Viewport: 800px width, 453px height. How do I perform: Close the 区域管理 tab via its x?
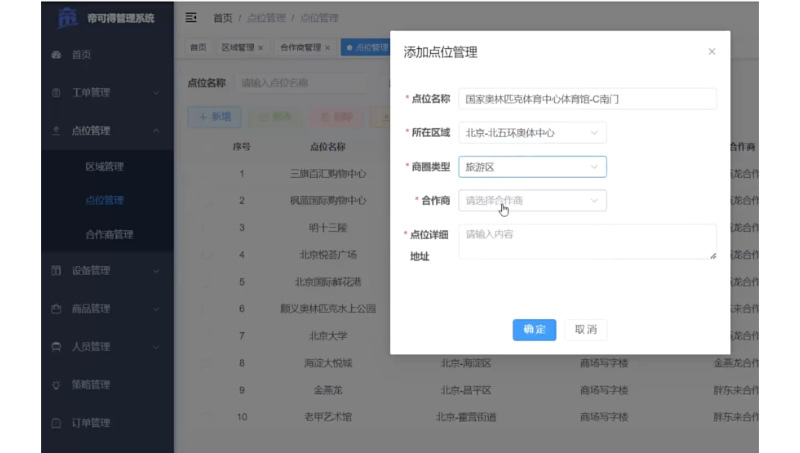click(x=261, y=48)
